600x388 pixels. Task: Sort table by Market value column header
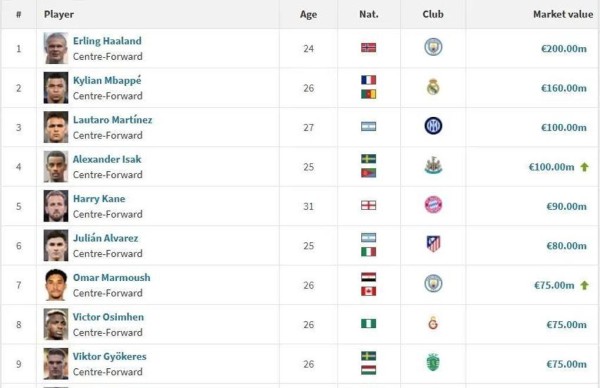pyautogui.click(x=563, y=14)
